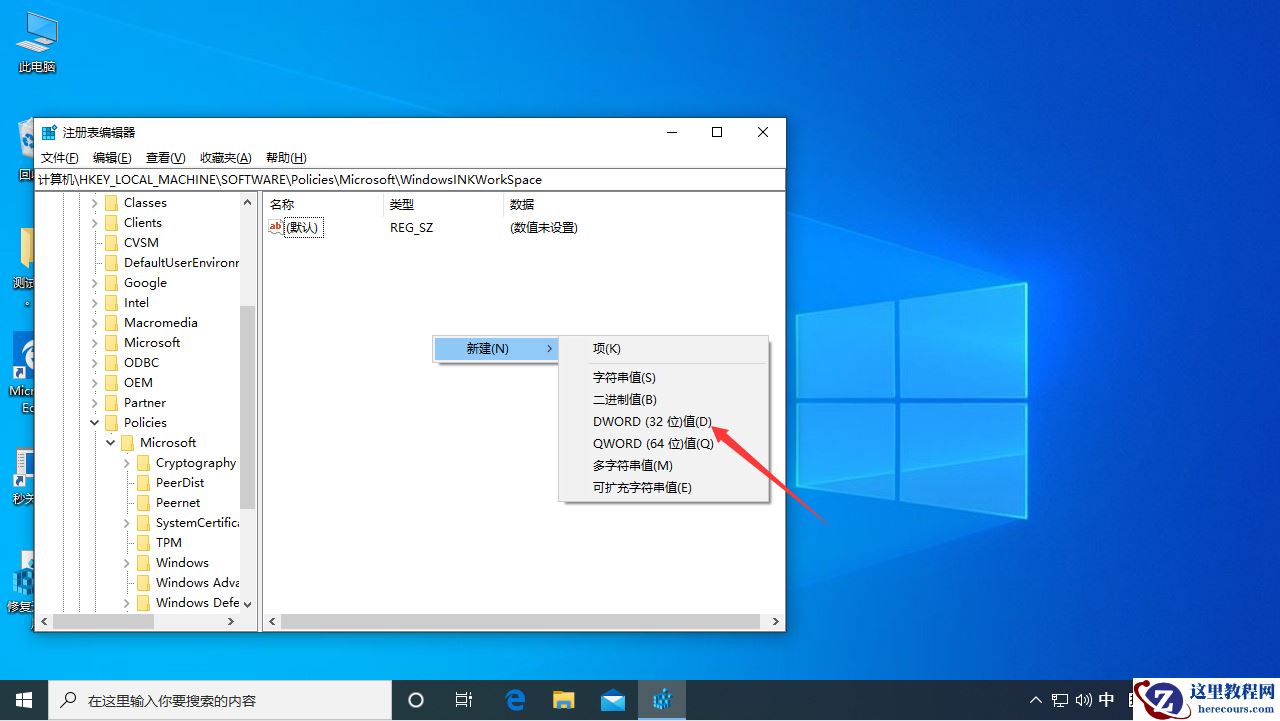Select the TPM registry key
The width and height of the screenshot is (1280, 721).
[169, 542]
